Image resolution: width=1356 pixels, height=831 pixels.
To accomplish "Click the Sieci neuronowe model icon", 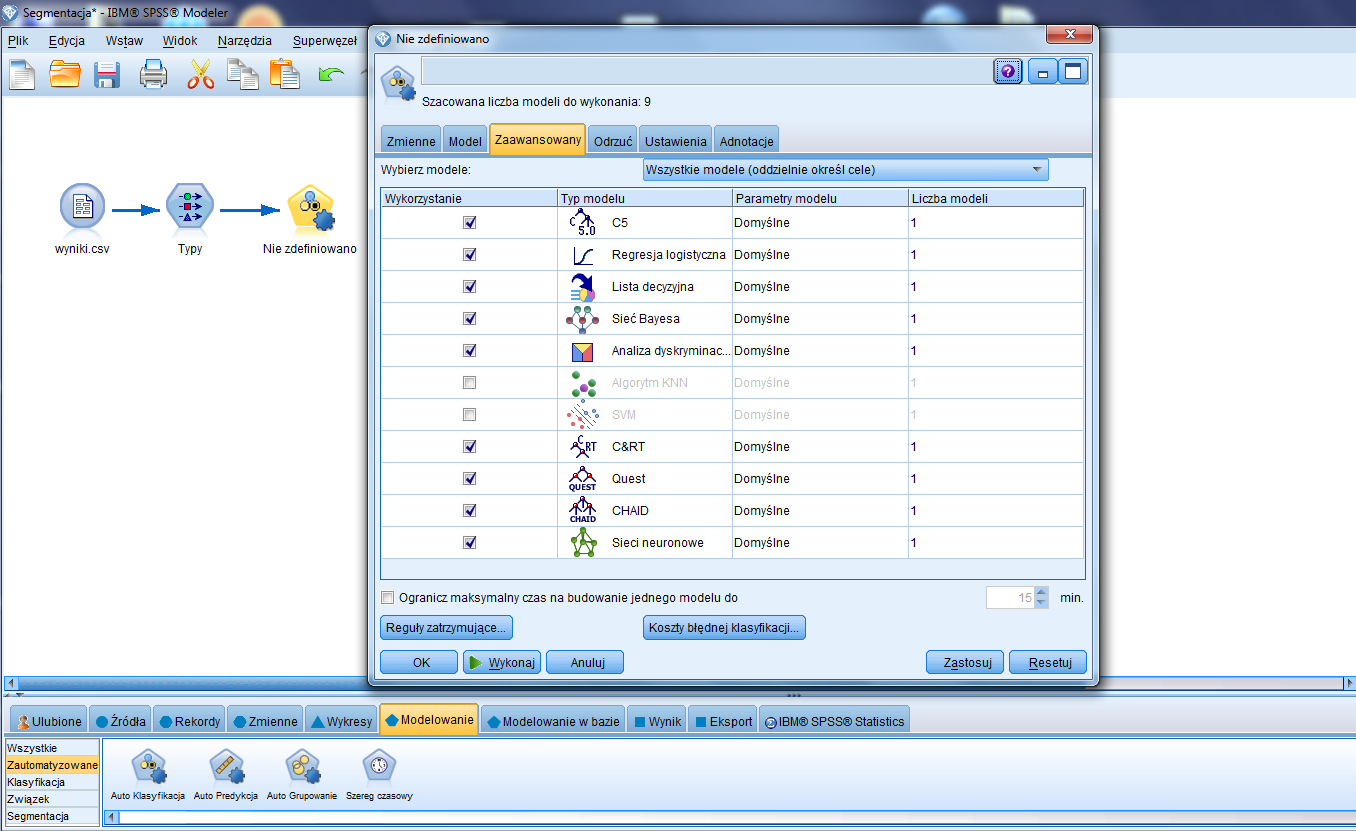I will (x=582, y=543).
